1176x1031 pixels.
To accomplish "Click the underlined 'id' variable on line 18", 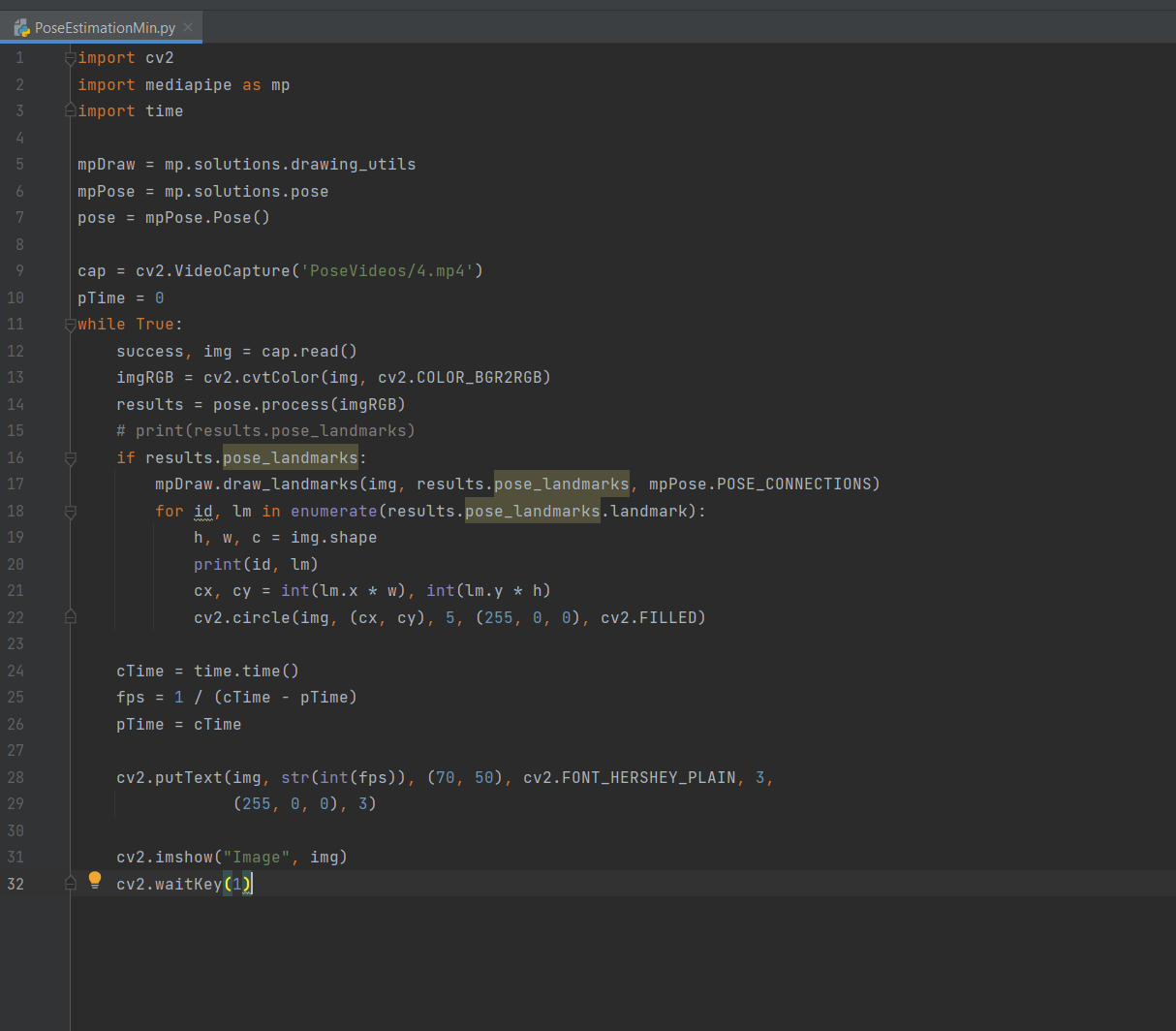I will 203,511.
